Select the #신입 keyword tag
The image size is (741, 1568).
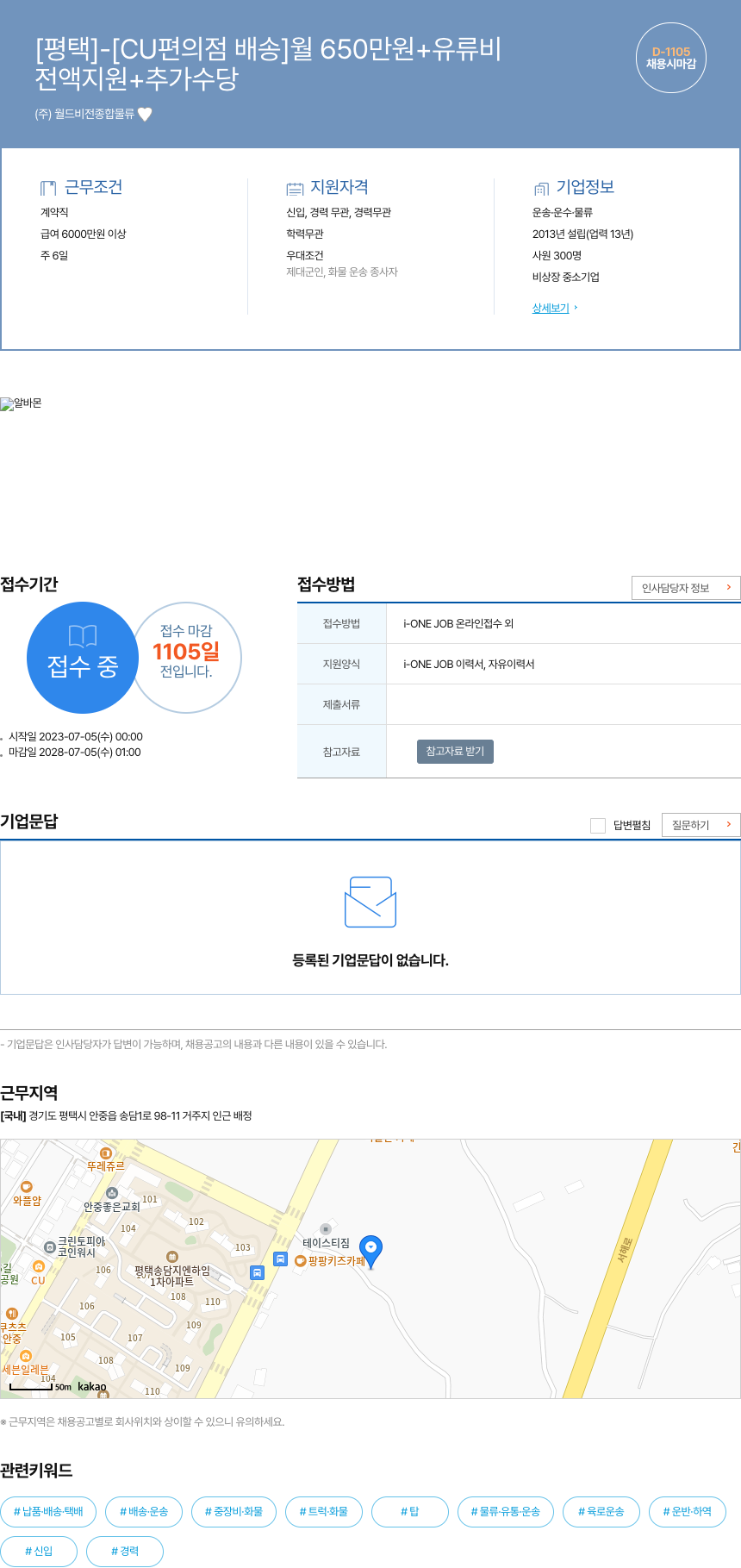click(x=39, y=1552)
